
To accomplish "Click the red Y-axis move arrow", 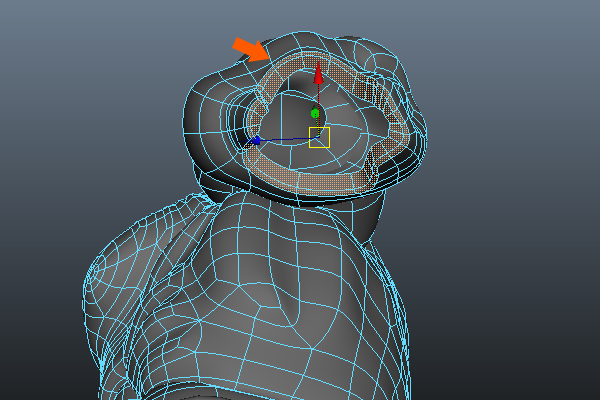I will 318,73.
